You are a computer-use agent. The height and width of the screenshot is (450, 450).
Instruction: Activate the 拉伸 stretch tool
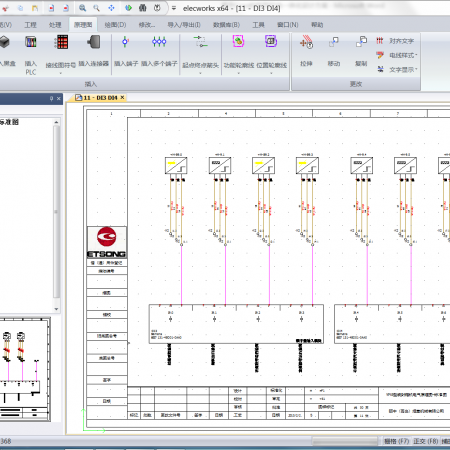(x=306, y=42)
